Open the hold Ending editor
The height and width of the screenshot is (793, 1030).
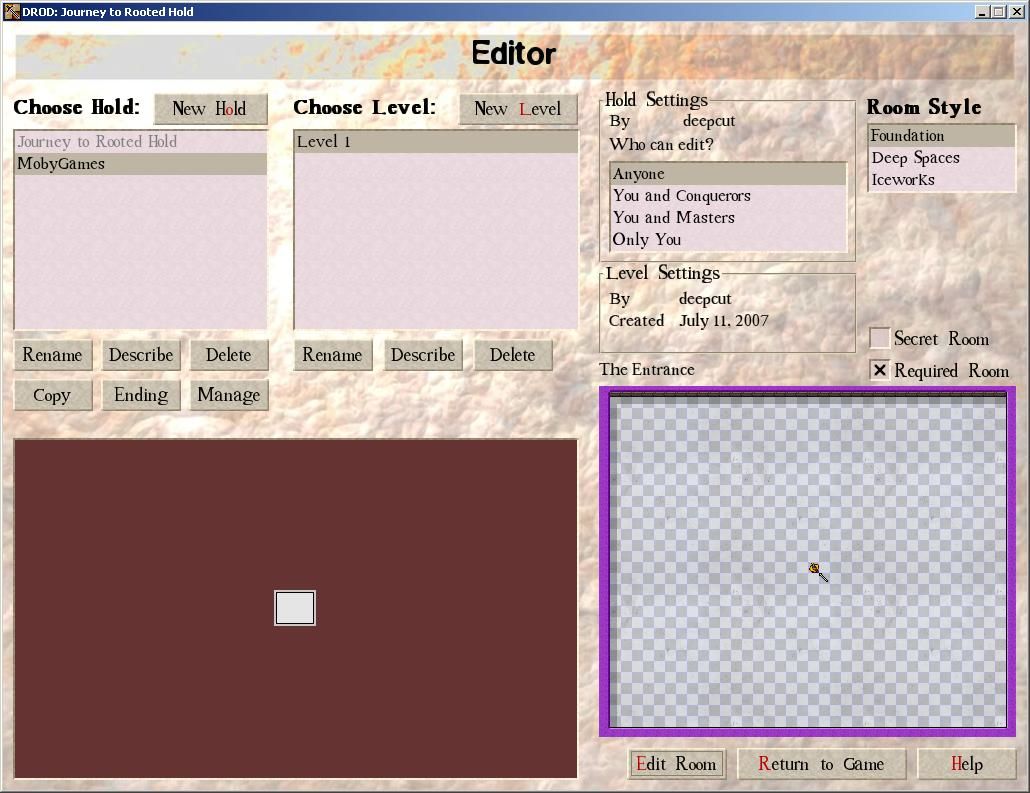141,395
